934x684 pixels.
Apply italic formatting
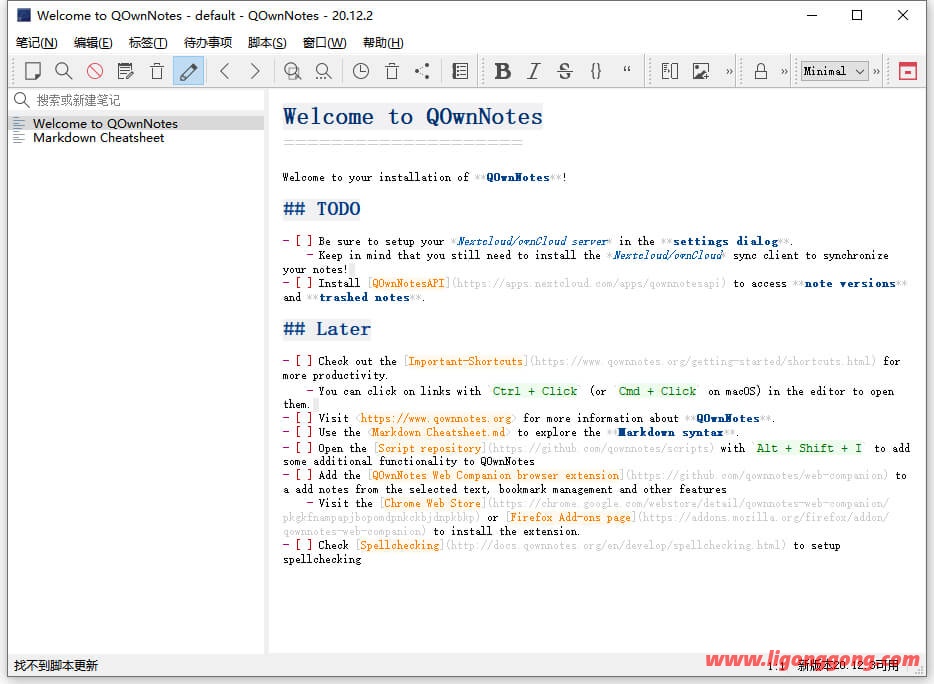click(534, 71)
